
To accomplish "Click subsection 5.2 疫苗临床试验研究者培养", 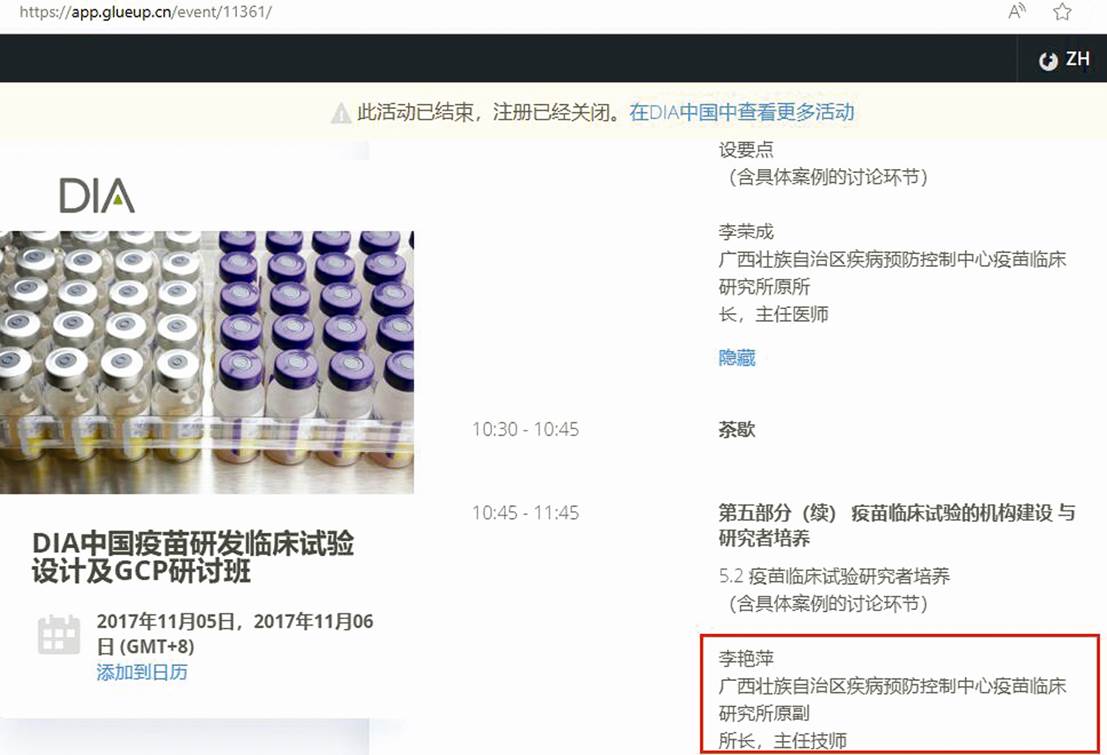I will (x=834, y=576).
